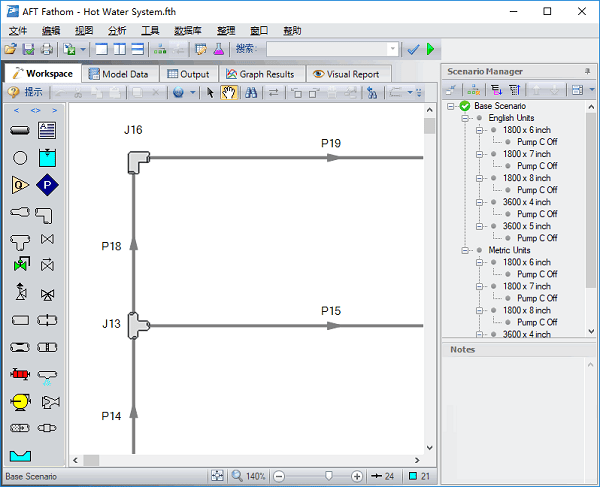Open the Graph Results tab
This screenshot has width=600, height=487.
click(x=259, y=74)
